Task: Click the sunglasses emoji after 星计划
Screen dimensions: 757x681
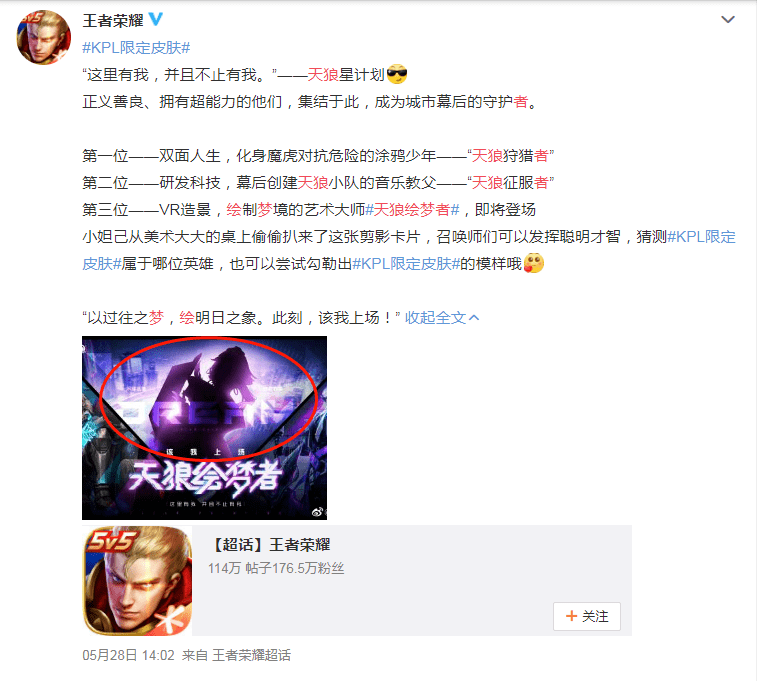Action: pyautogui.click(x=397, y=74)
